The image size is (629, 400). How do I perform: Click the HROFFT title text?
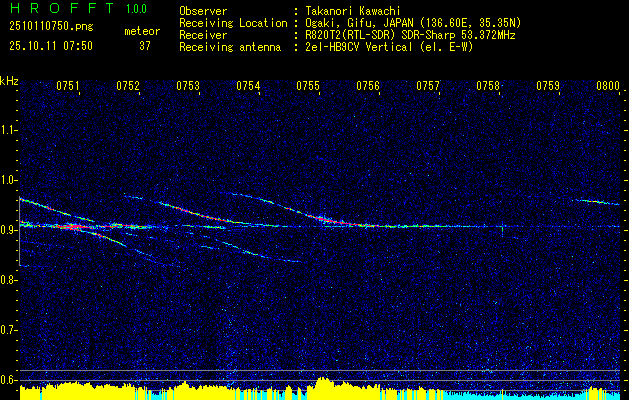[x=61, y=8]
